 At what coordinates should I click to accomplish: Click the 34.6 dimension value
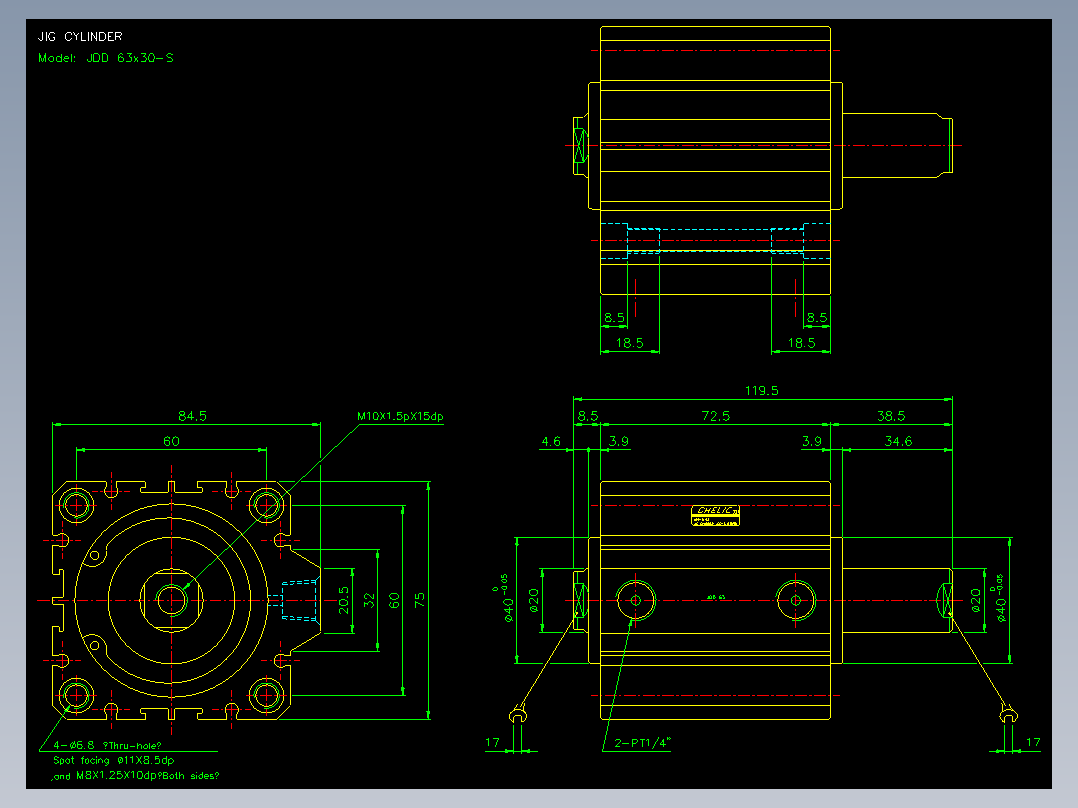tap(898, 441)
